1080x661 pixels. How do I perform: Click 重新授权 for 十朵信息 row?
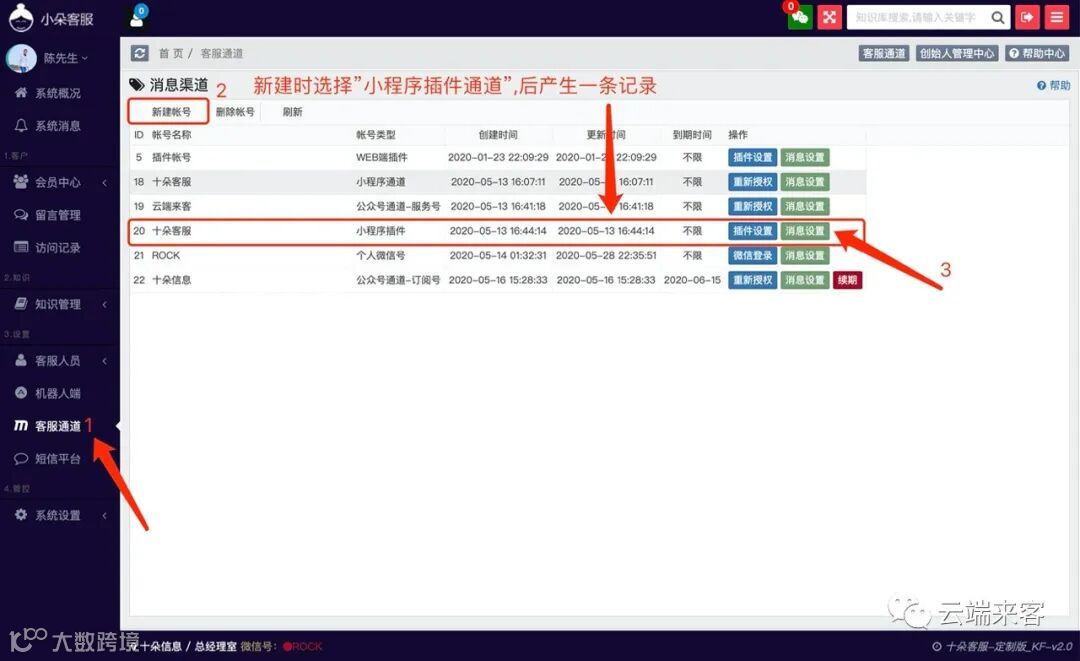tap(752, 280)
